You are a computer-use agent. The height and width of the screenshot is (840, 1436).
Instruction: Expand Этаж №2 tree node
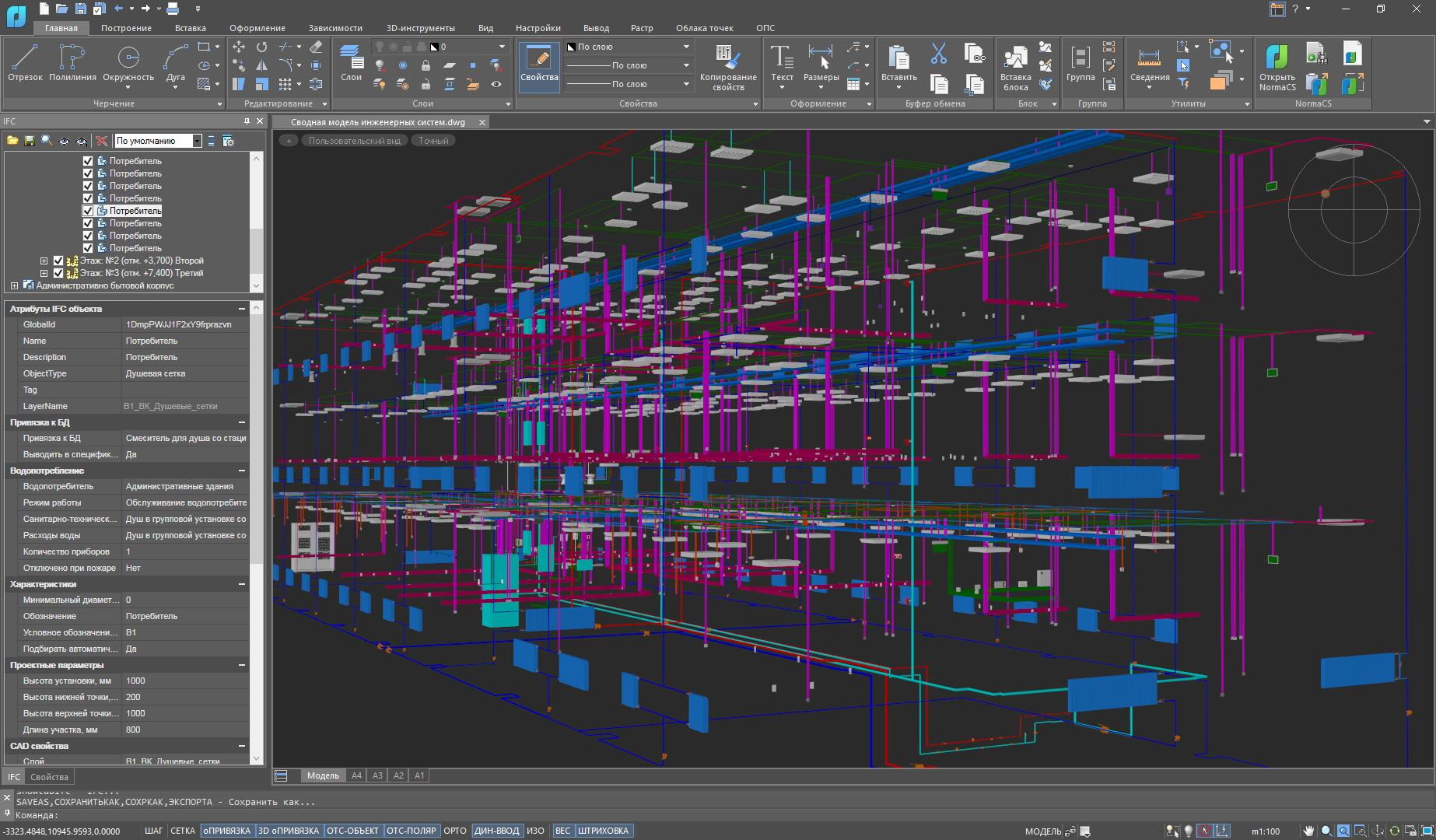[44, 261]
